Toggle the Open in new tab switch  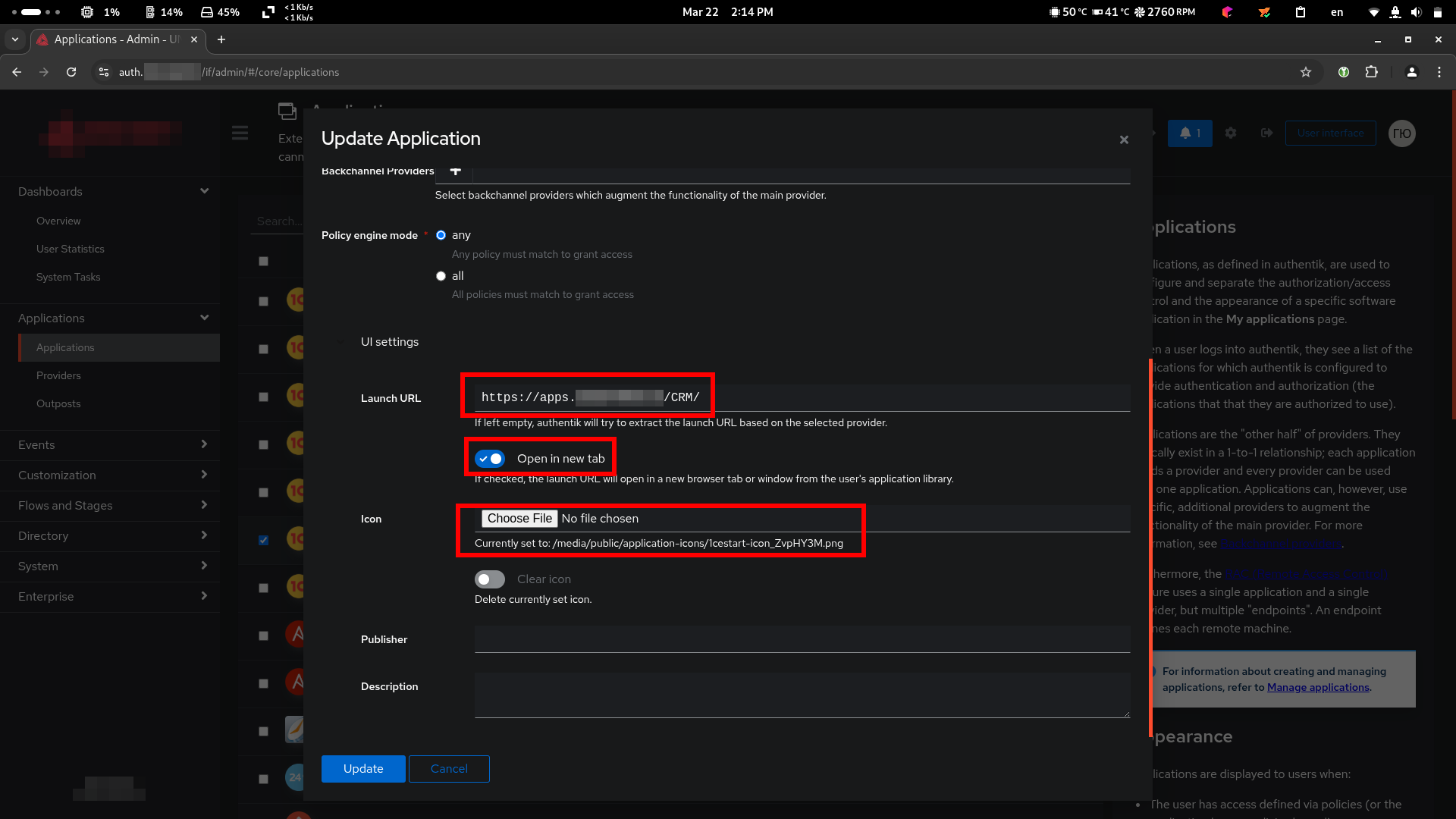(x=490, y=459)
